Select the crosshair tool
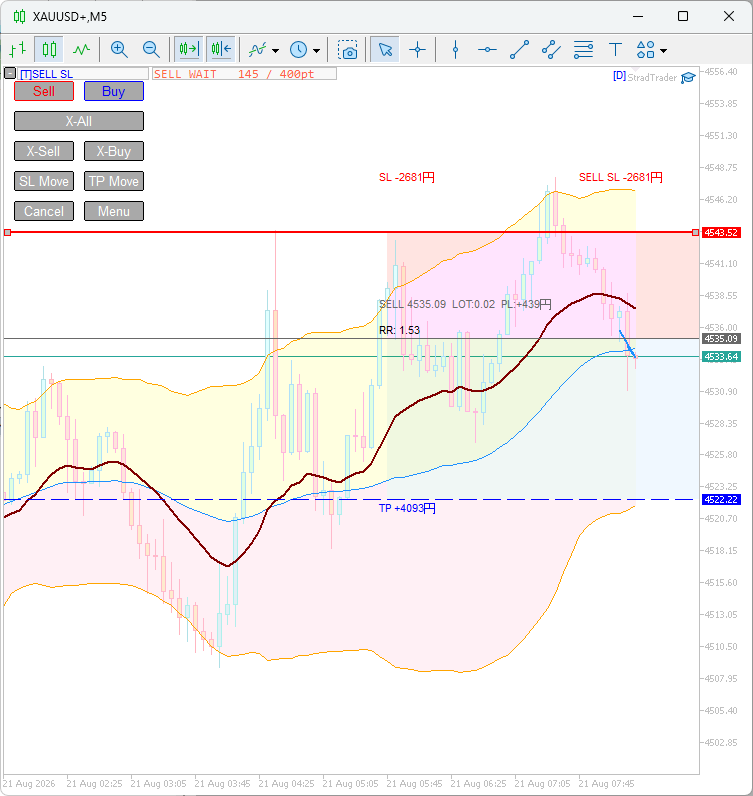Image resolution: width=753 pixels, height=796 pixels. point(417,50)
